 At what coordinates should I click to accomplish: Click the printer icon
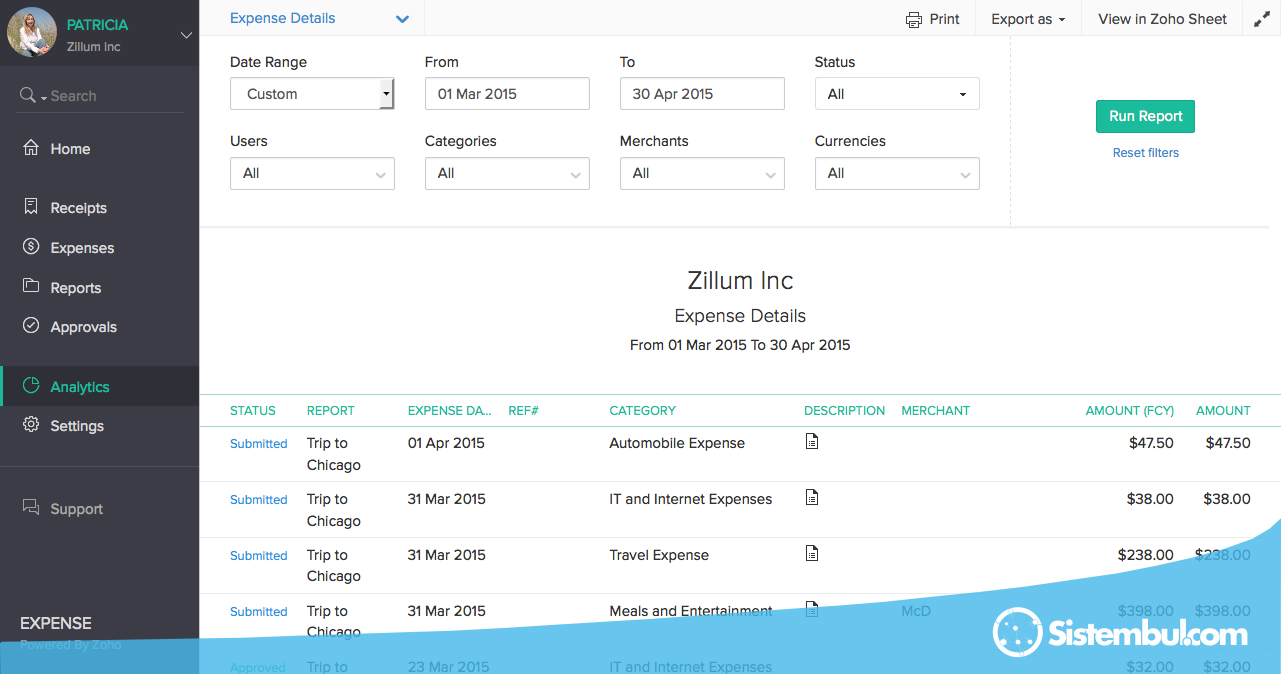coord(913,19)
